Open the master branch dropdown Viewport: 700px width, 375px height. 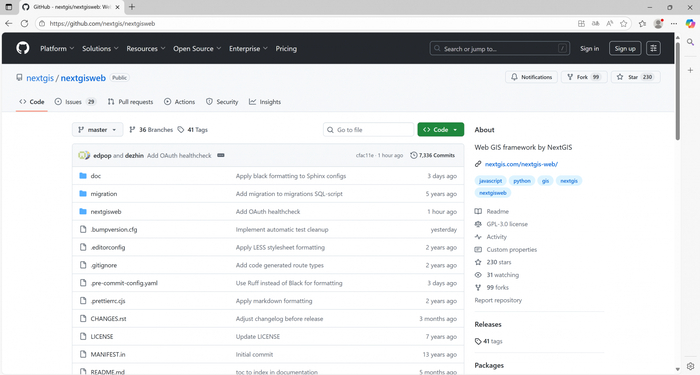[x=97, y=129]
